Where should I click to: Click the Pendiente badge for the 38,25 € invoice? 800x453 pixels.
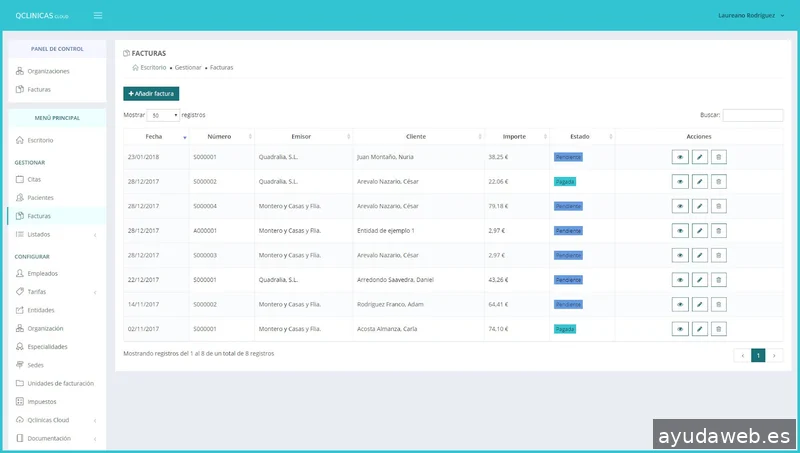(x=568, y=157)
